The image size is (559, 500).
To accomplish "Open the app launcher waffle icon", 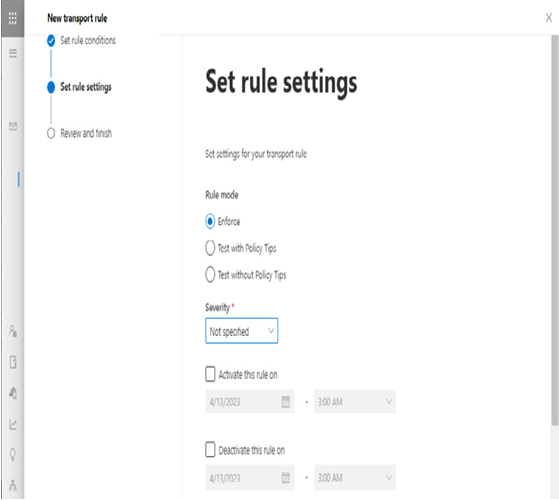I will (12, 18).
